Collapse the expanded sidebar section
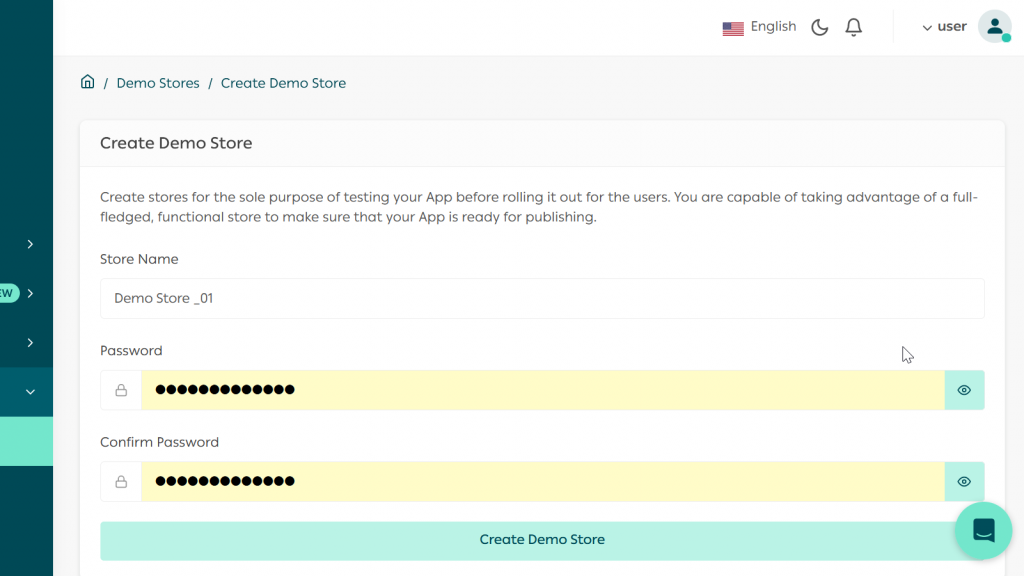Viewport: 1024px width, 576px height. (x=26, y=391)
